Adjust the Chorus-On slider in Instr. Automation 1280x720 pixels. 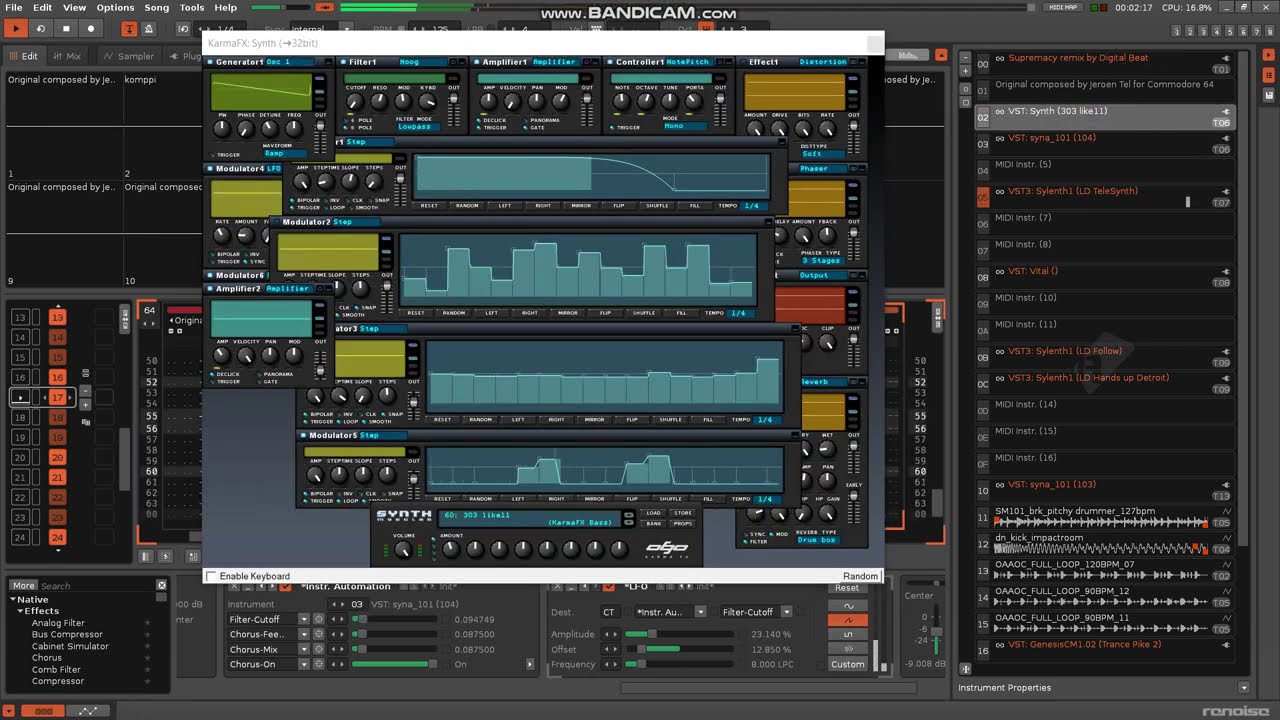[395, 664]
